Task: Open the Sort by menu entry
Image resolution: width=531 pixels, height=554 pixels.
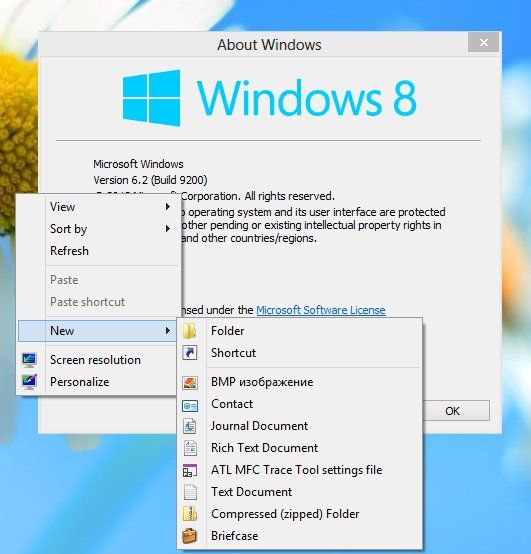Action: [x=99, y=229]
